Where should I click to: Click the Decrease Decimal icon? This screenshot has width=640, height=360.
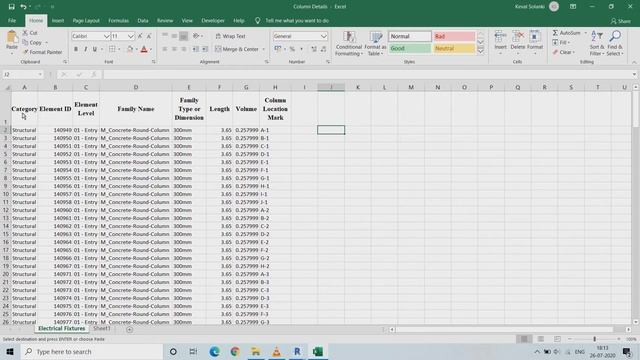click(x=323, y=49)
